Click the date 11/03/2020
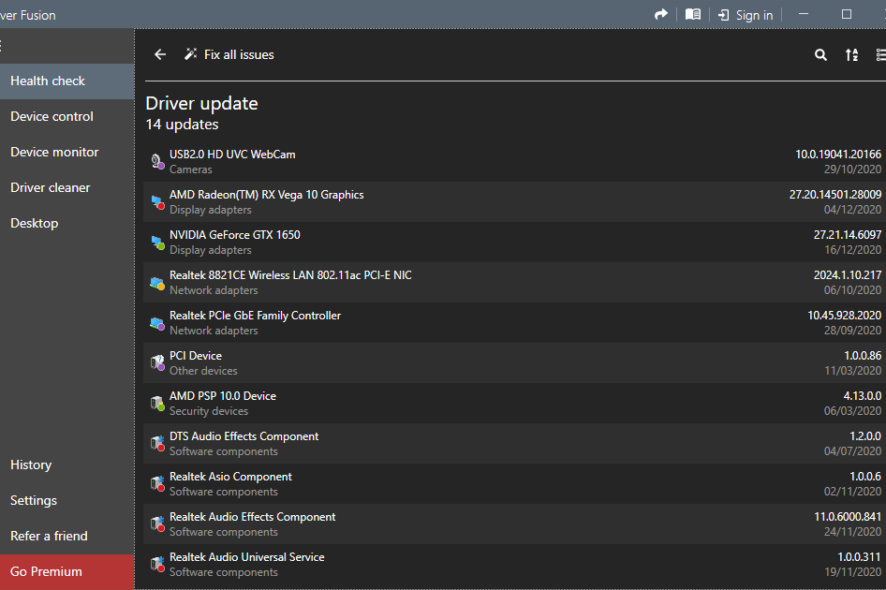Image resolution: width=886 pixels, height=590 pixels. pos(852,371)
